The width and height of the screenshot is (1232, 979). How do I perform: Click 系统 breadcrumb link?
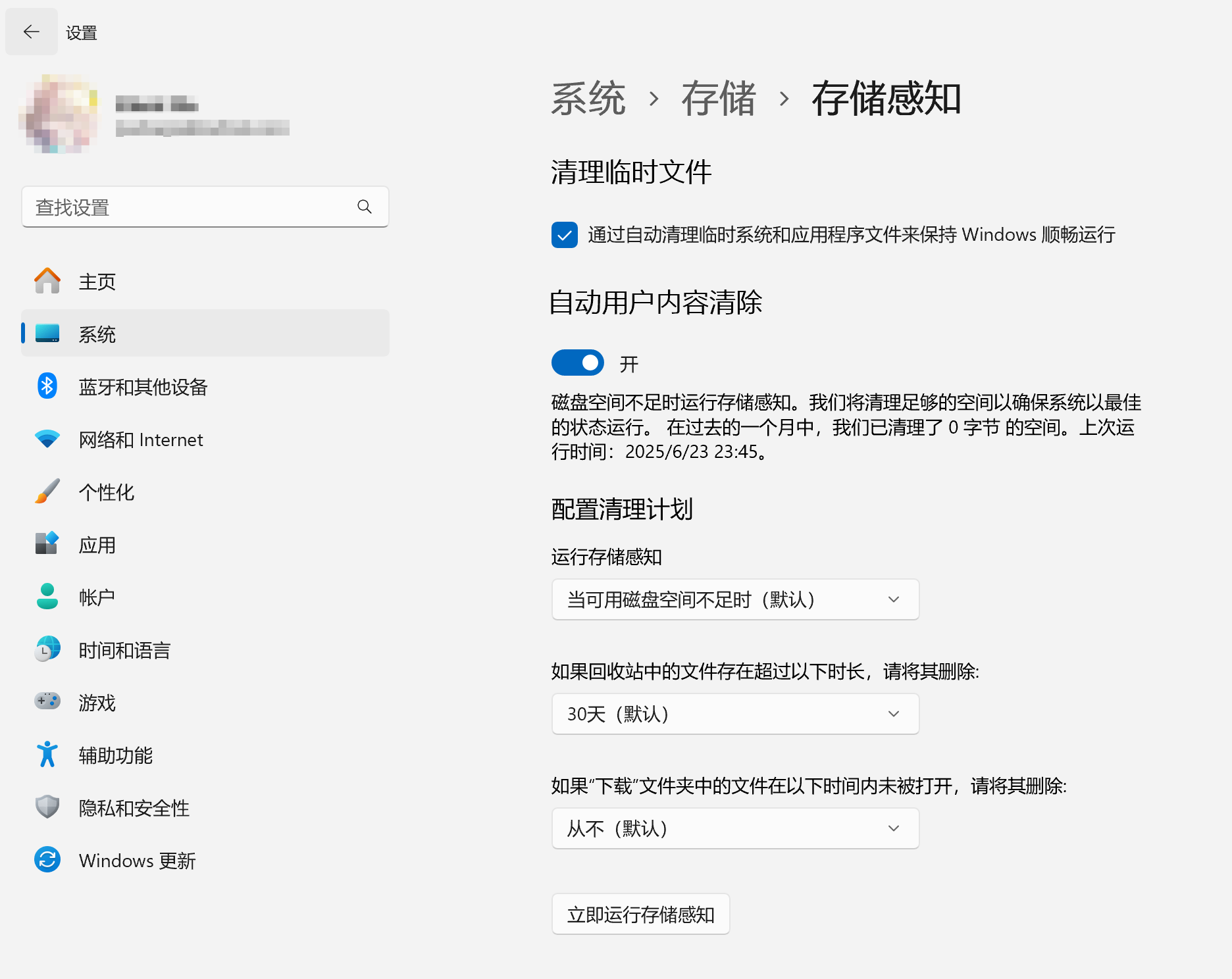(588, 99)
